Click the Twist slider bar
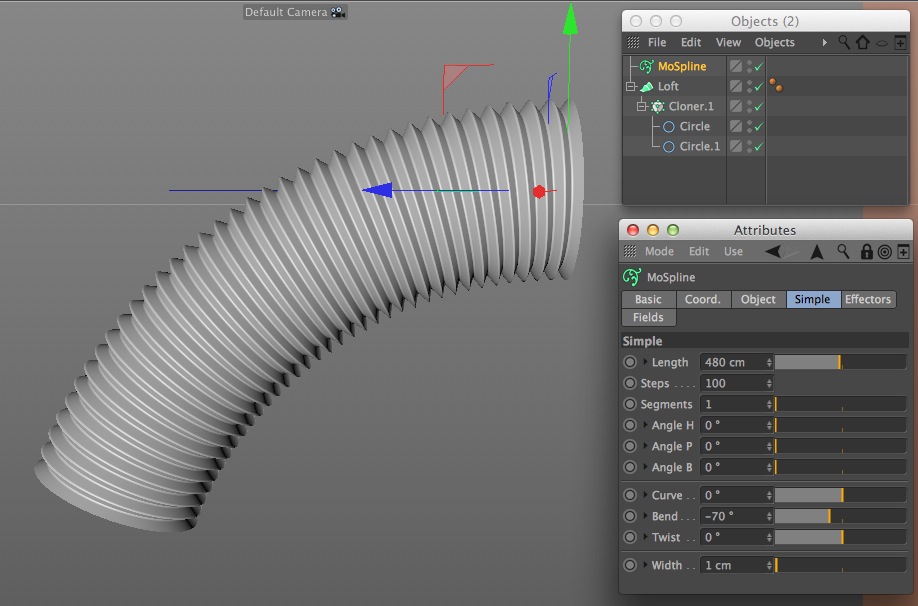Image resolution: width=918 pixels, height=606 pixels. tap(840, 537)
